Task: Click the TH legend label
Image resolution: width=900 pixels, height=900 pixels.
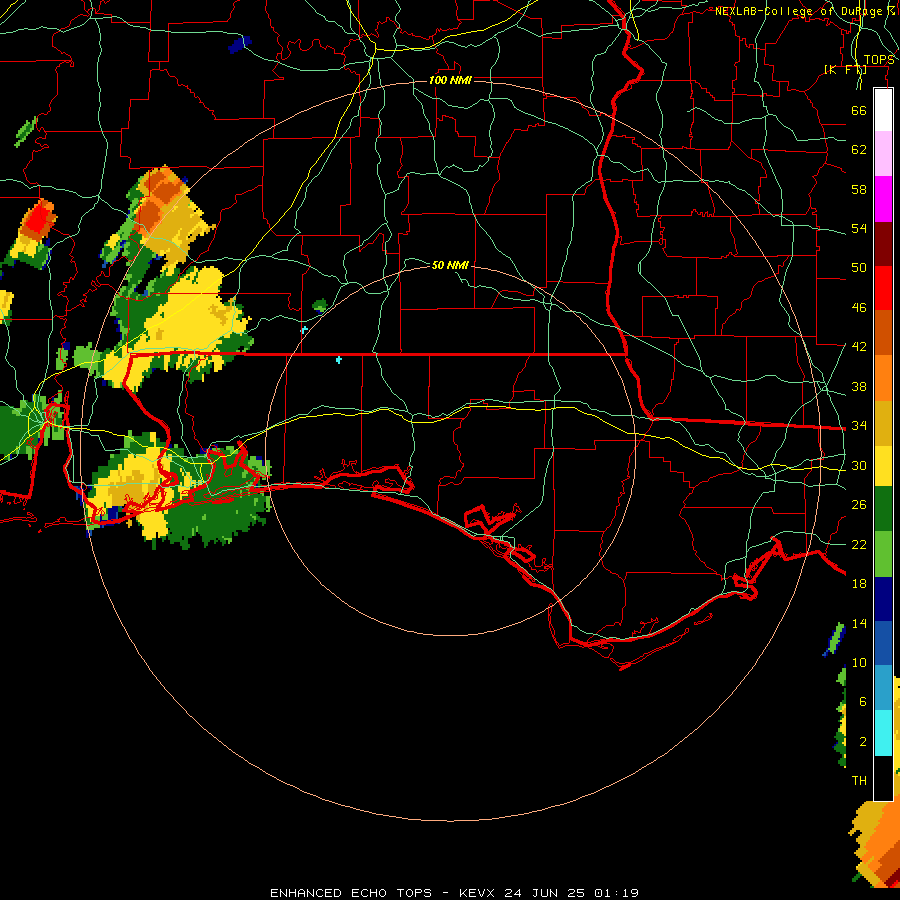Action: pyautogui.click(x=859, y=780)
